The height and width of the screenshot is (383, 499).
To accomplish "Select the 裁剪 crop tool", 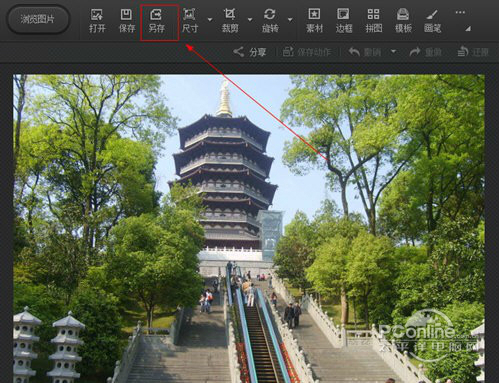I will [x=230, y=21].
